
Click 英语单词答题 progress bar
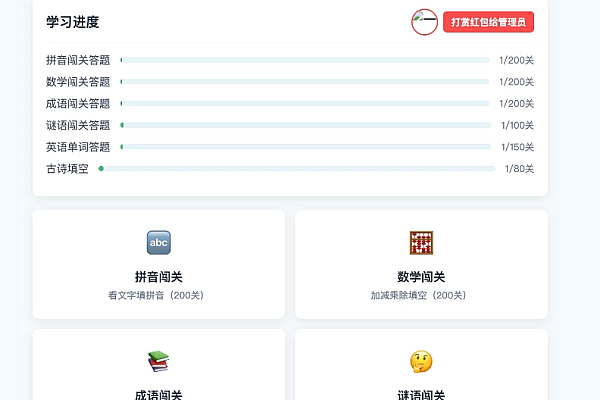306,147
